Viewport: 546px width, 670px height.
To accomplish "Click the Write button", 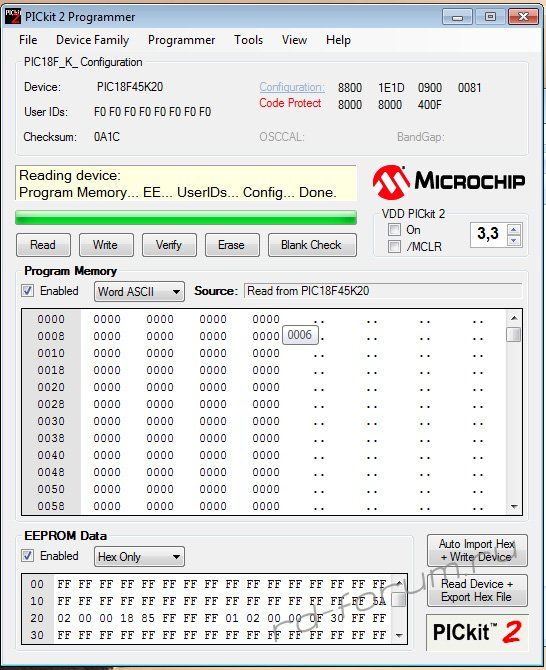I will pos(106,245).
